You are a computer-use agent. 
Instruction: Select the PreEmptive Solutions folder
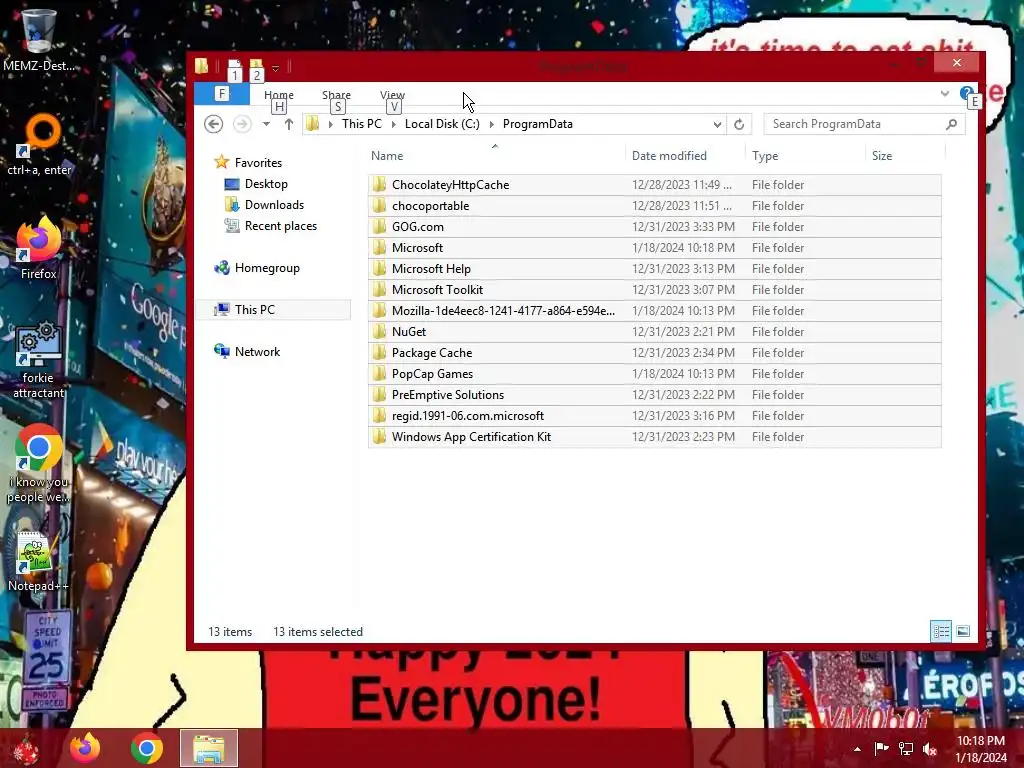[654, 395]
